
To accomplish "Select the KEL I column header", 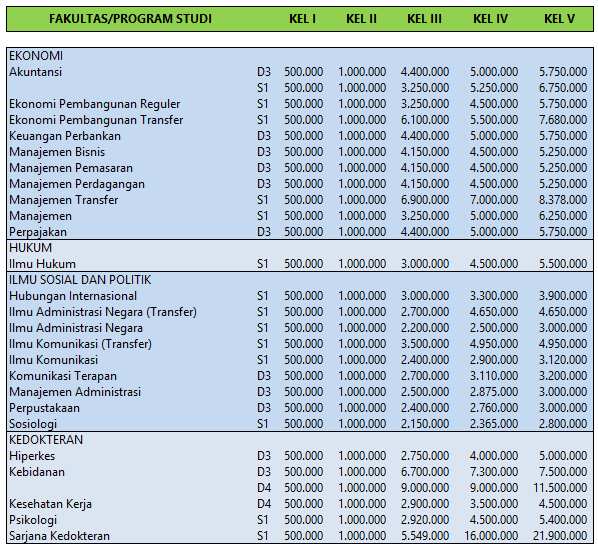I will click(302, 19).
